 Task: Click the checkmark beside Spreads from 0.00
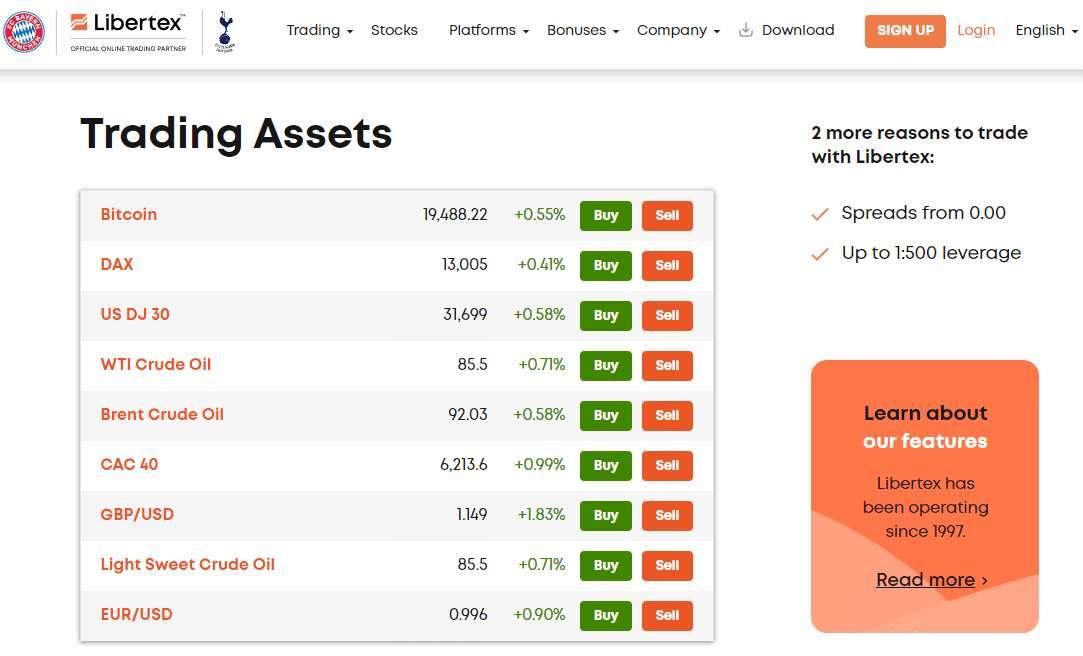(820, 213)
